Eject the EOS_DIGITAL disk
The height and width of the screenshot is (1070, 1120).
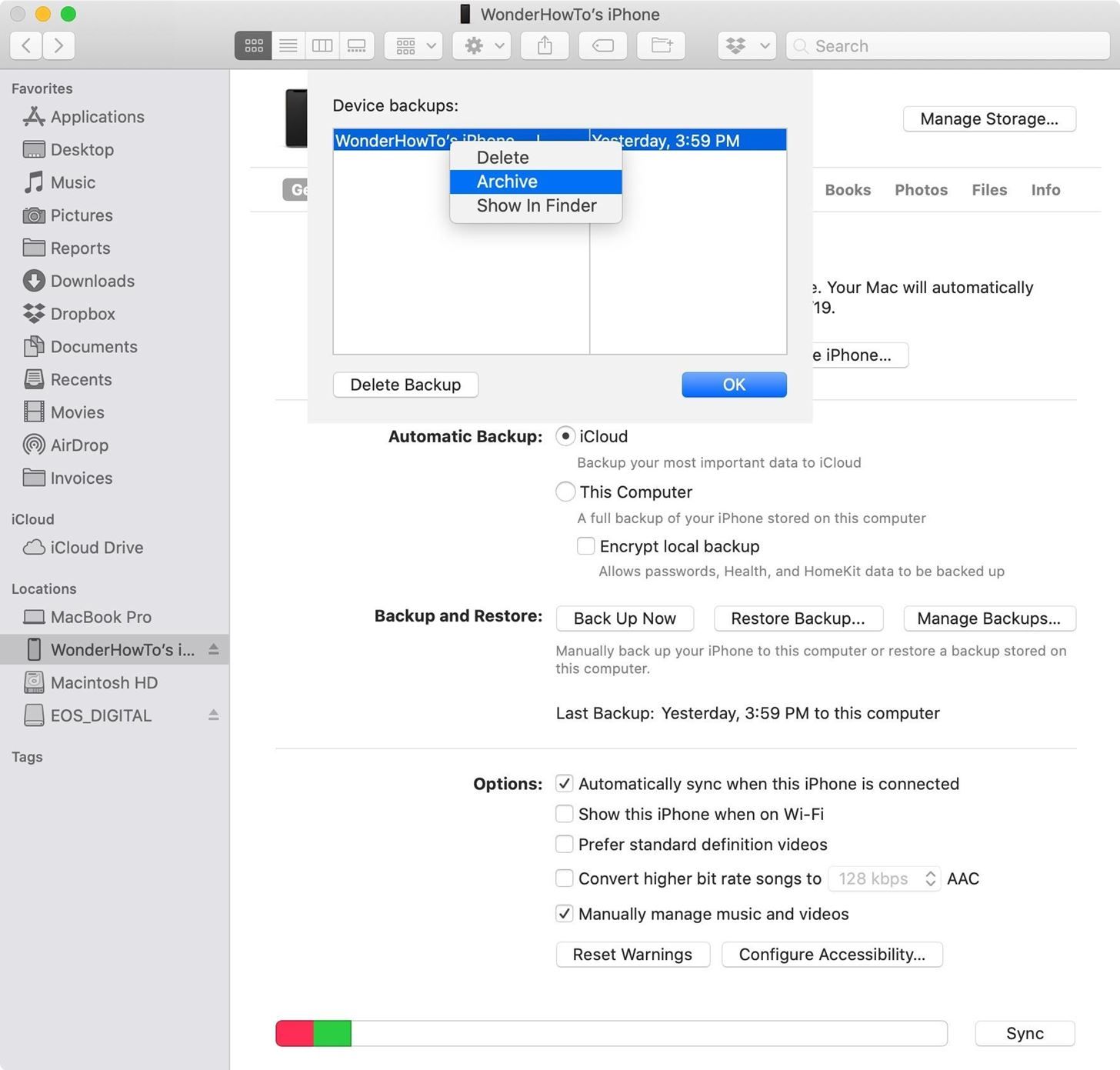(213, 715)
